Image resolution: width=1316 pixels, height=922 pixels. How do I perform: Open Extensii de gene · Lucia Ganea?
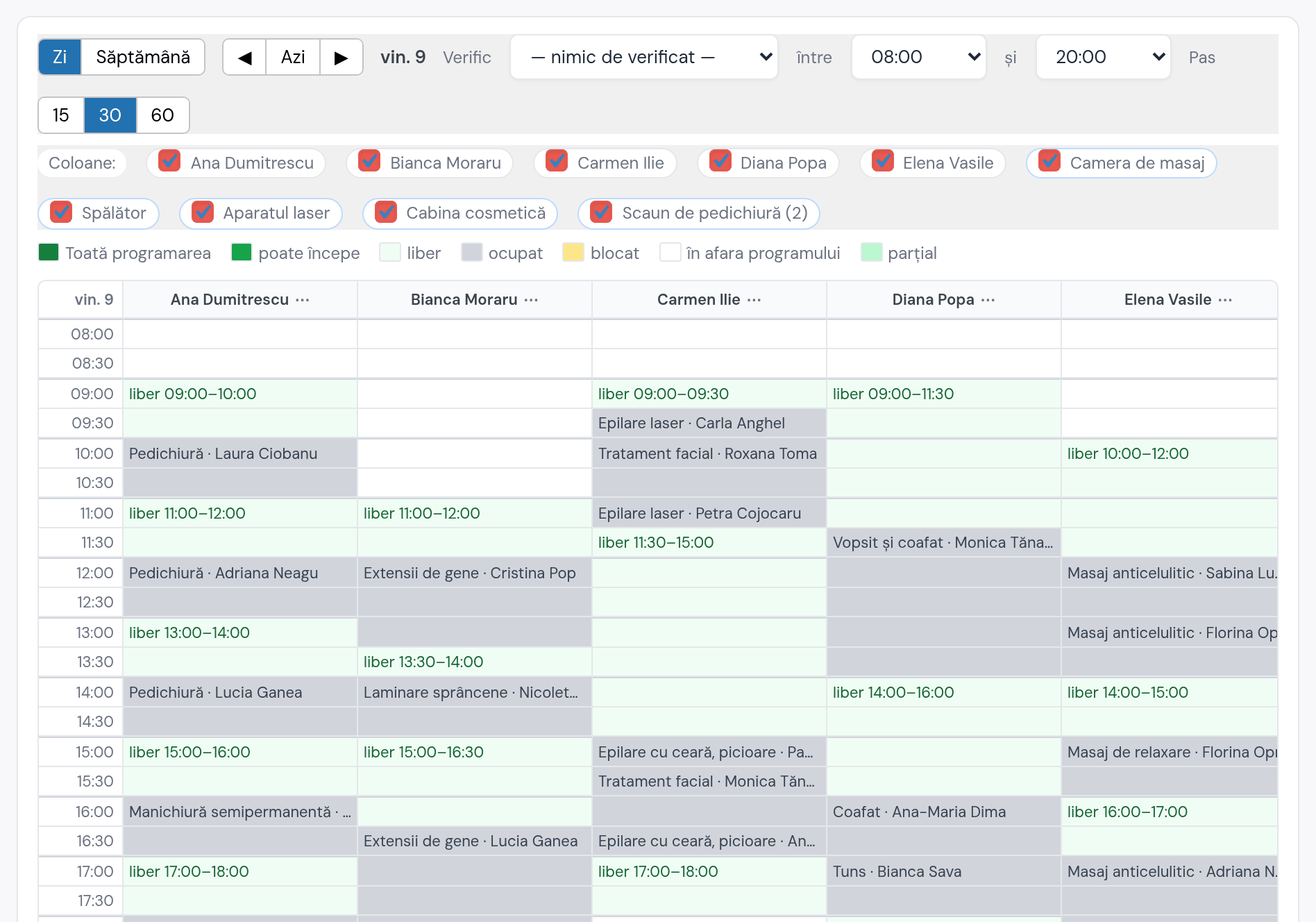(475, 841)
